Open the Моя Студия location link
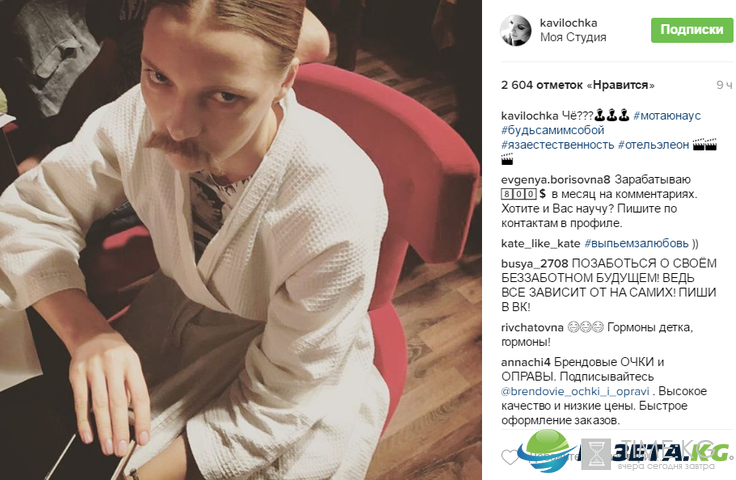736x480 pixels. point(573,37)
